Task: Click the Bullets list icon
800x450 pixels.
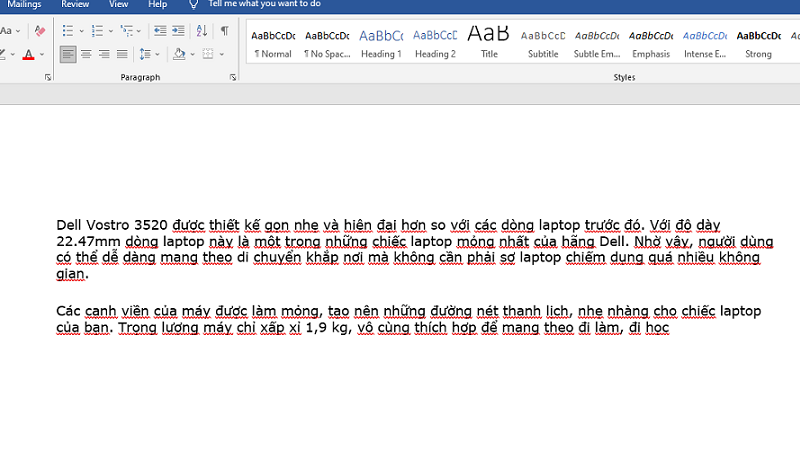Action: pos(66,31)
